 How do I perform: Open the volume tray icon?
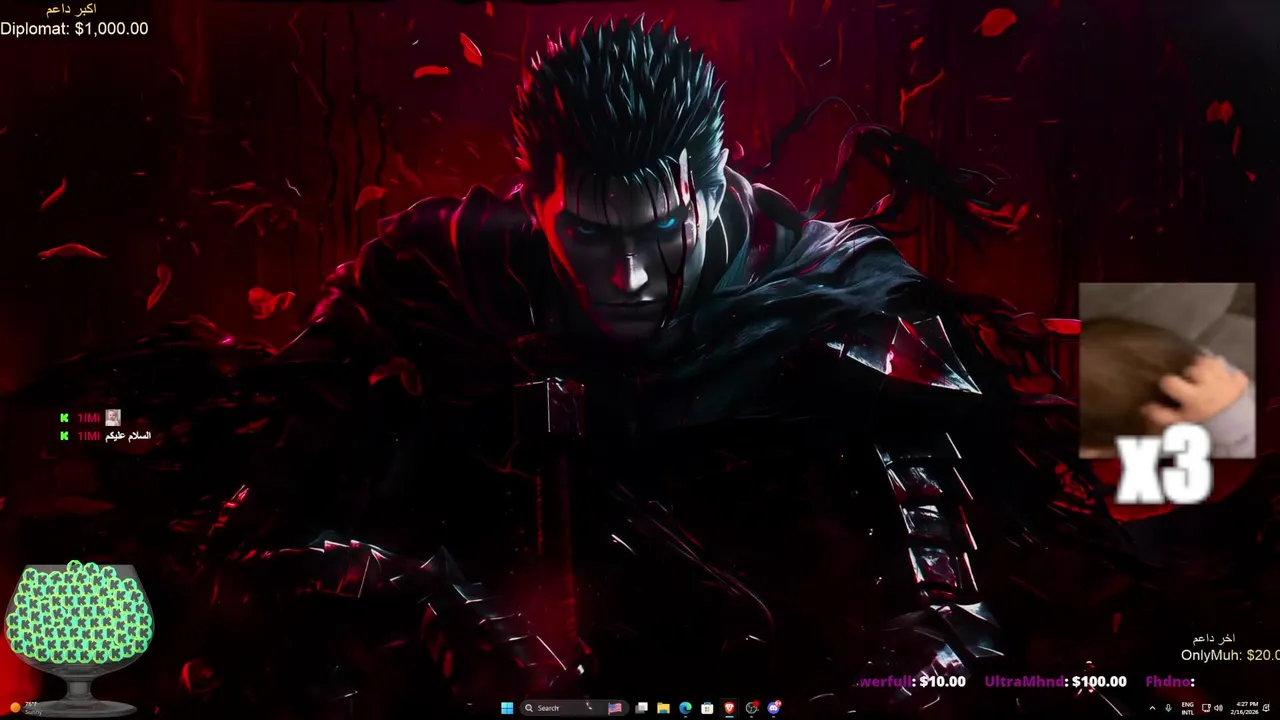click(x=1218, y=708)
